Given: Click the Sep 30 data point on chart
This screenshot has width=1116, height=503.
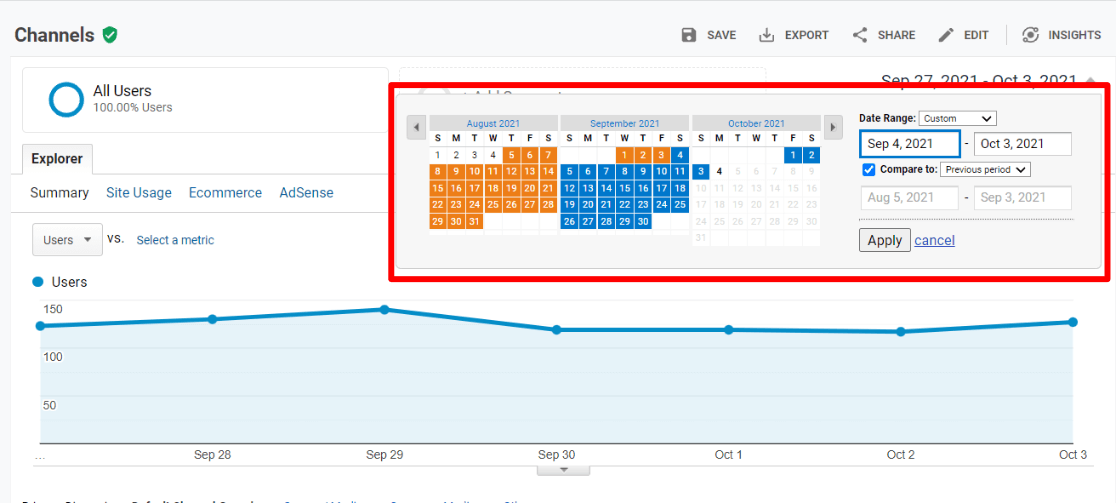Looking at the screenshot, I should pyautogui.click(x=557, y=329).
